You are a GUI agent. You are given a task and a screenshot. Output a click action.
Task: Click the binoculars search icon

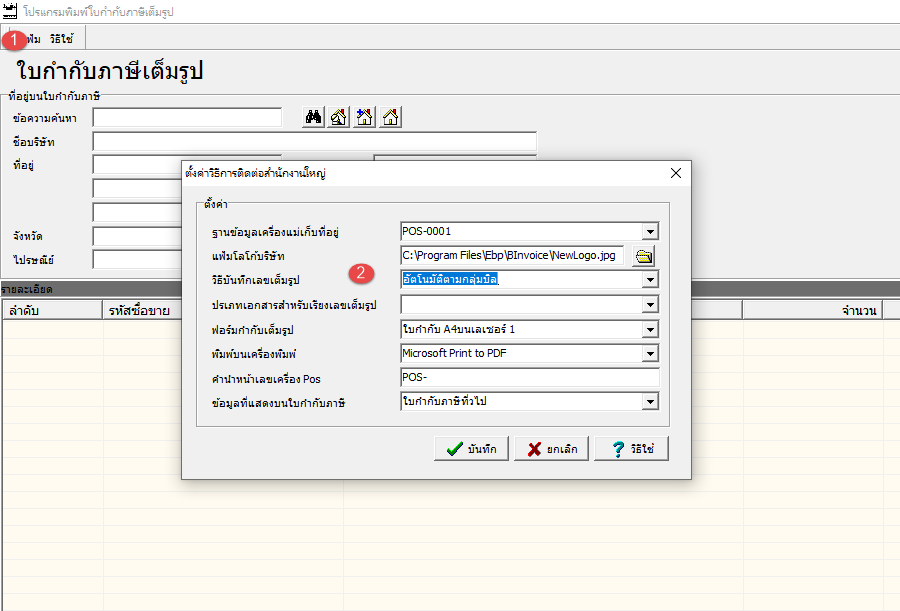click(313, 117)
